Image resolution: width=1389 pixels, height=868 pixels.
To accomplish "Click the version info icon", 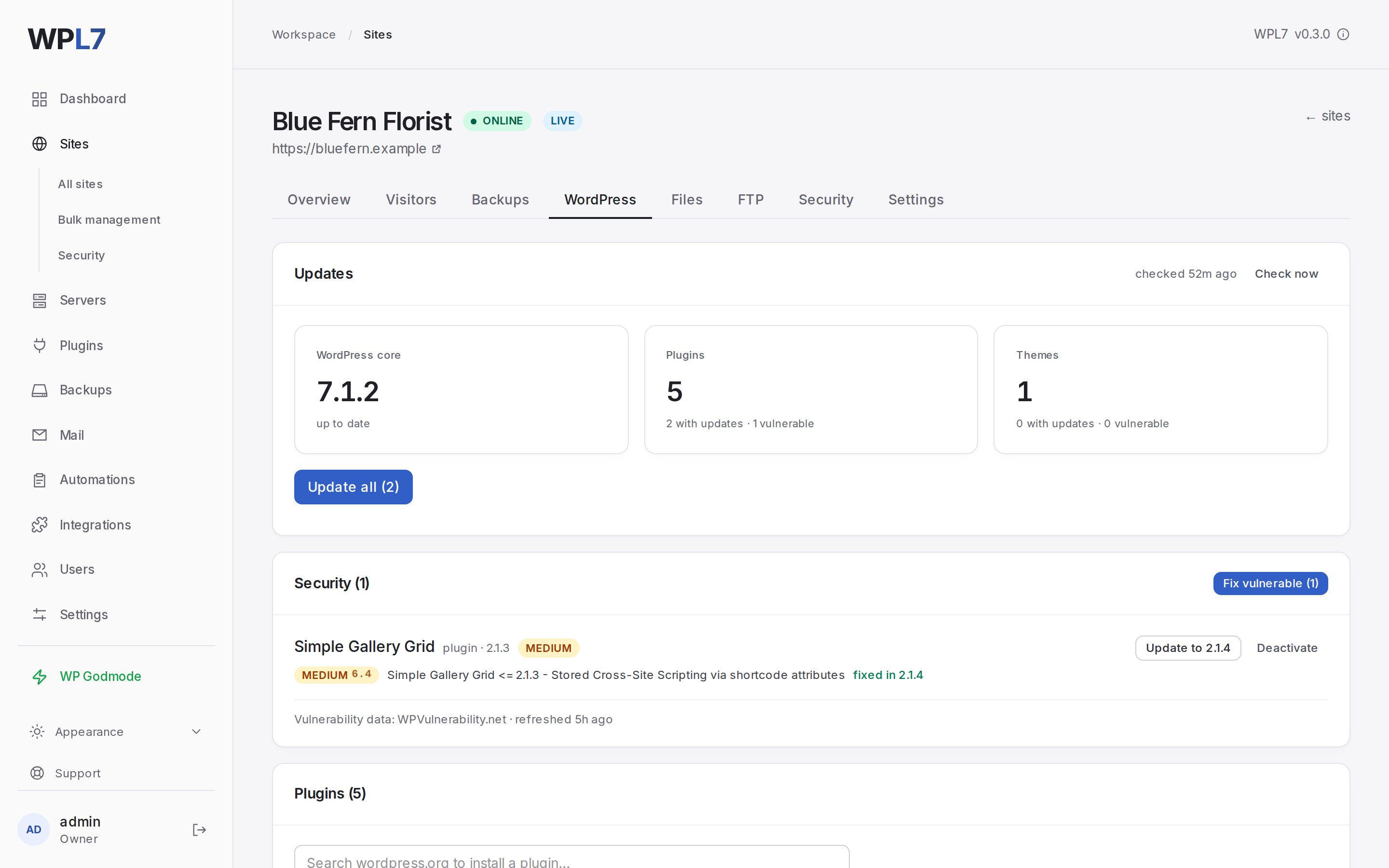I will (x=1343, y=34).
